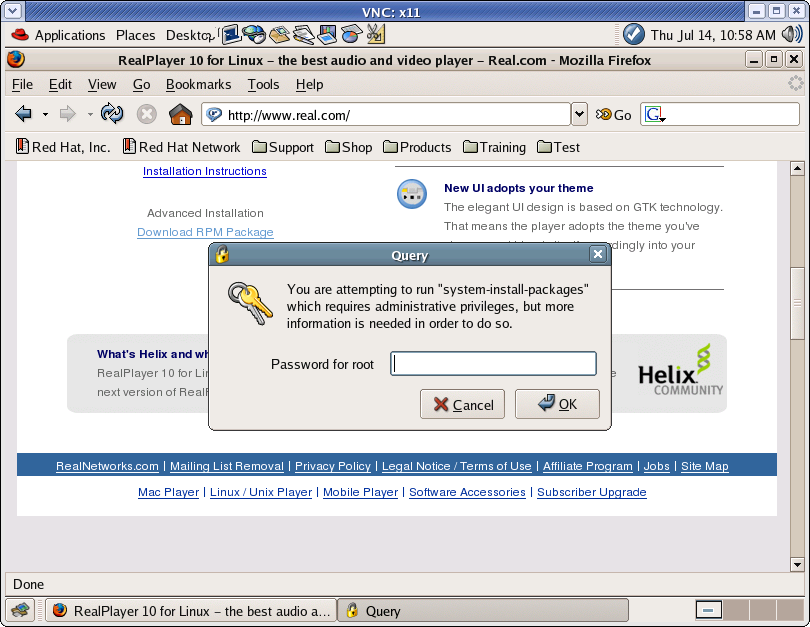Switch to Query window in taskbar
The height and width of the screenshot is (627, 810).
point(483,610)
